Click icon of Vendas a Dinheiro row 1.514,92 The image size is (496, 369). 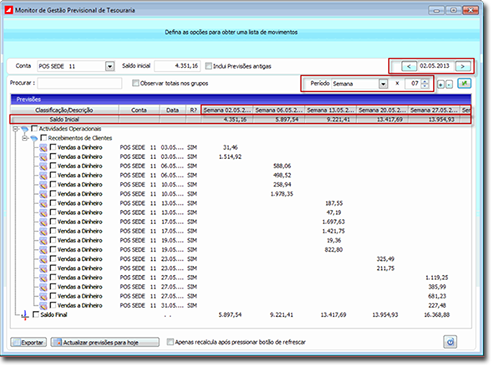click(43, 157)
